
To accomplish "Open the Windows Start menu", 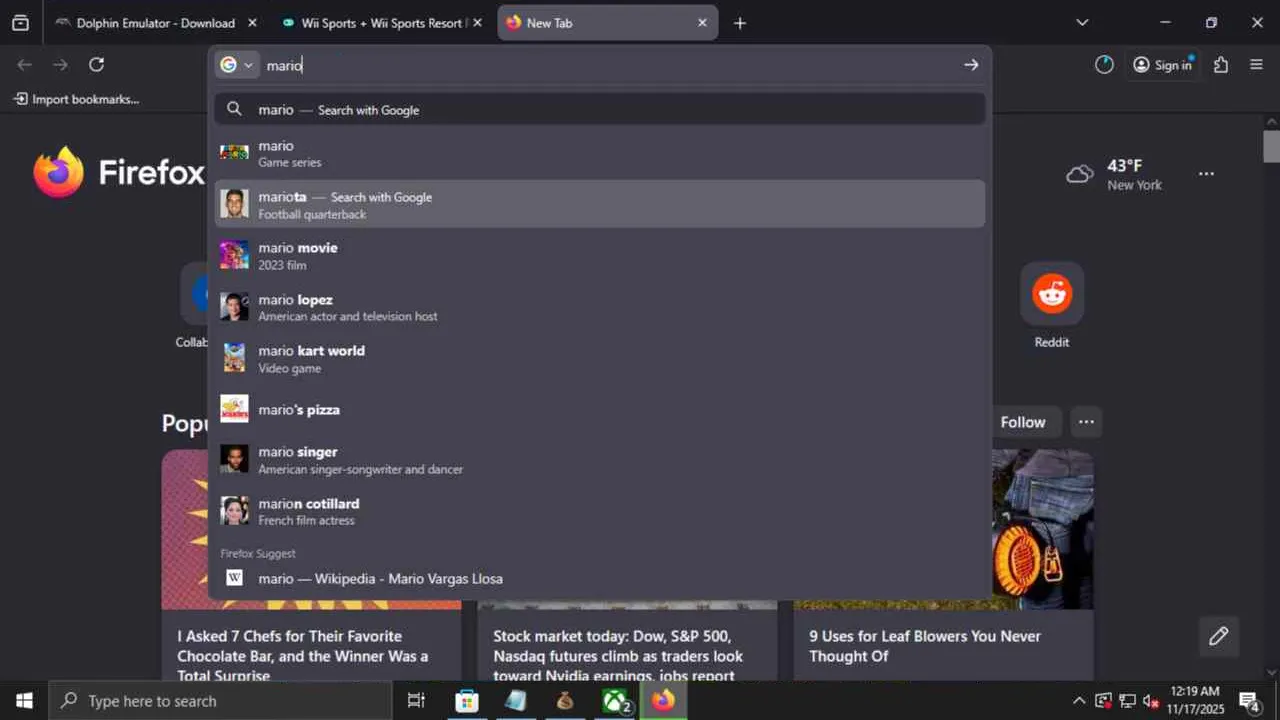I will click(24, 701).
